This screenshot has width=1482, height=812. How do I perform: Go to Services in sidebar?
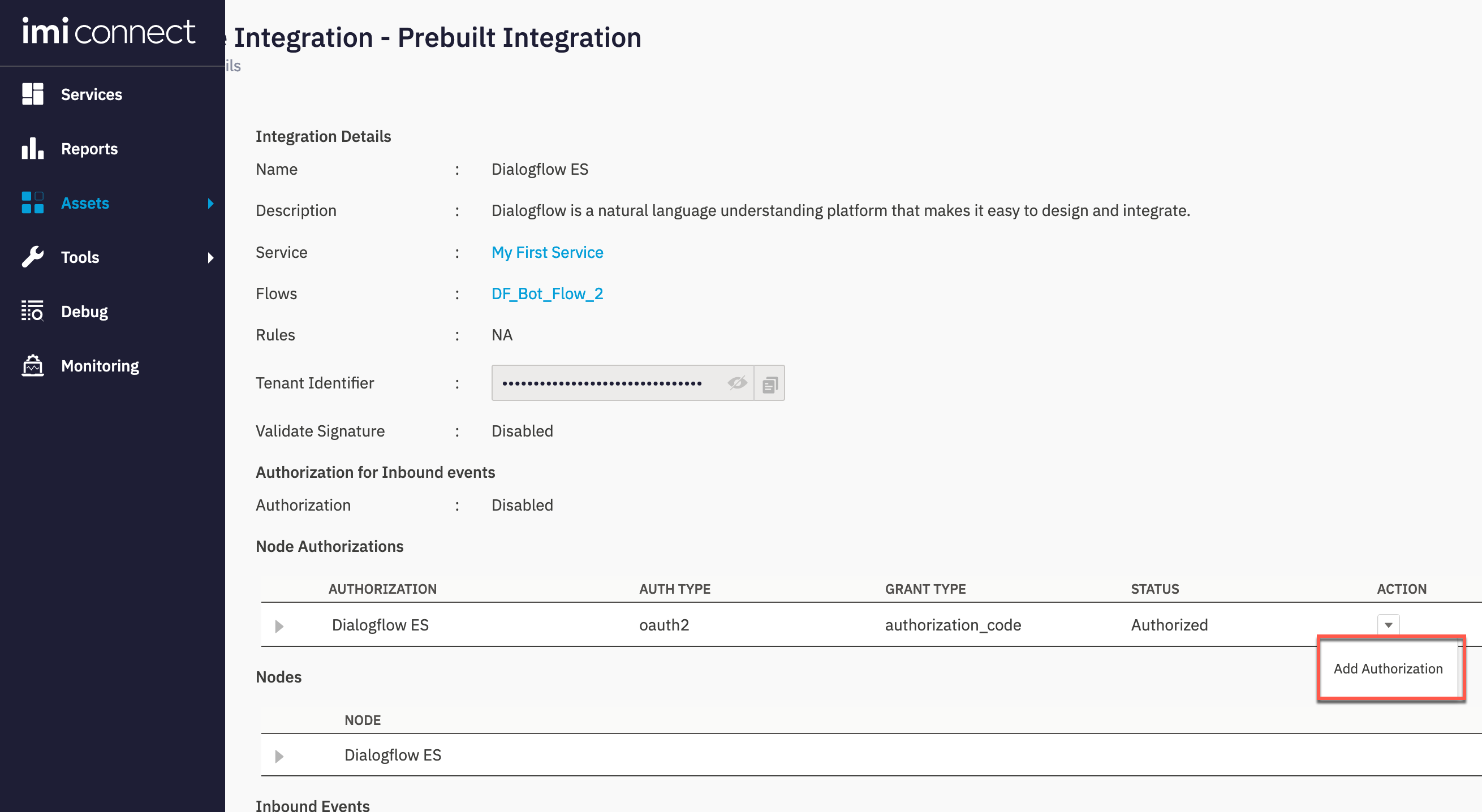92,94
